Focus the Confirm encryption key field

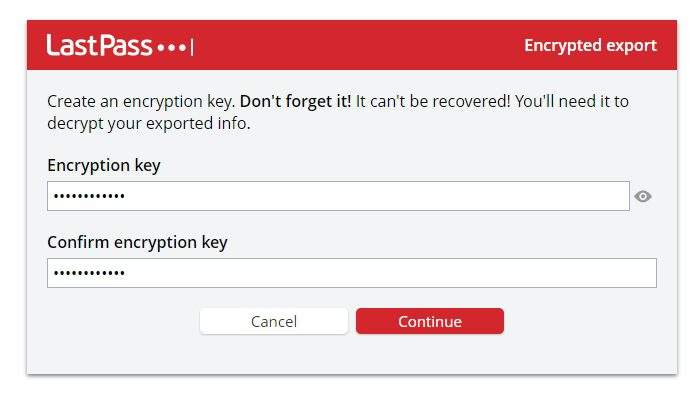pyautogui.click(x=352, y=273)
